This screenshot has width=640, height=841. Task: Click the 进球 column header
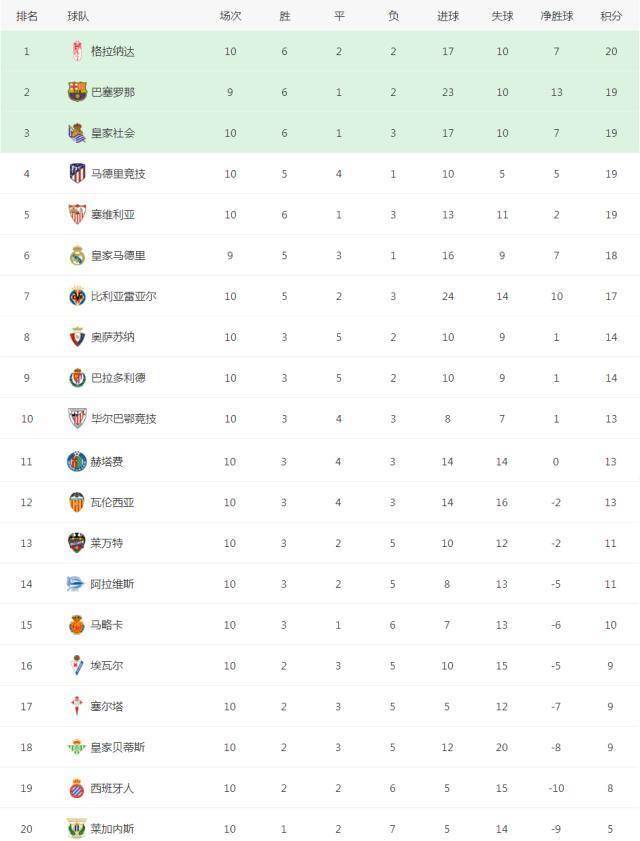pyautogui.click(x=448, y=16)
